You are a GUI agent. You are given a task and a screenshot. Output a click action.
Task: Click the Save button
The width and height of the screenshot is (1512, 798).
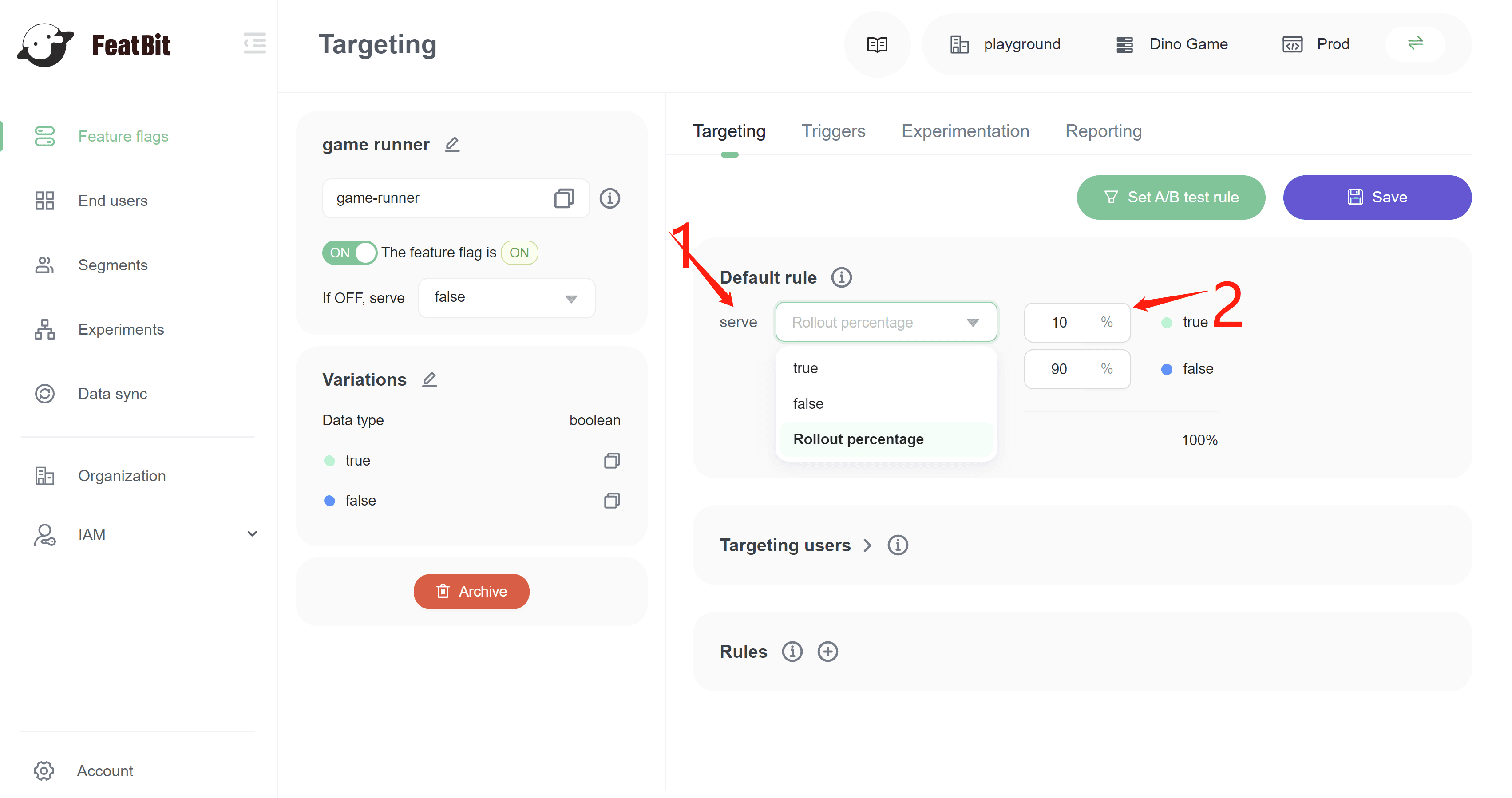pyautogui.click(x=1377, y=197)
